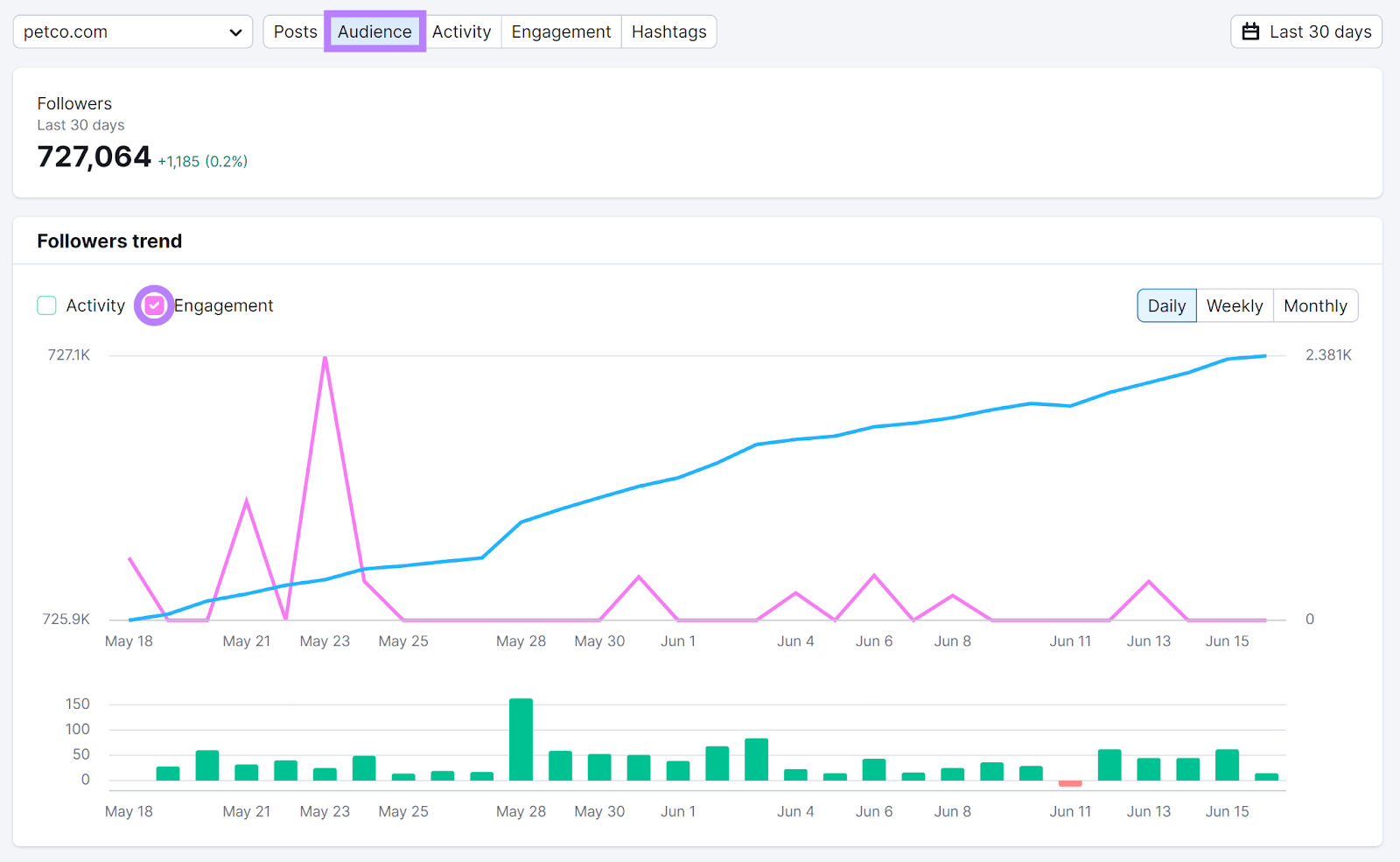Uncheck the Engagement overlay checkbox

point(154,305)
